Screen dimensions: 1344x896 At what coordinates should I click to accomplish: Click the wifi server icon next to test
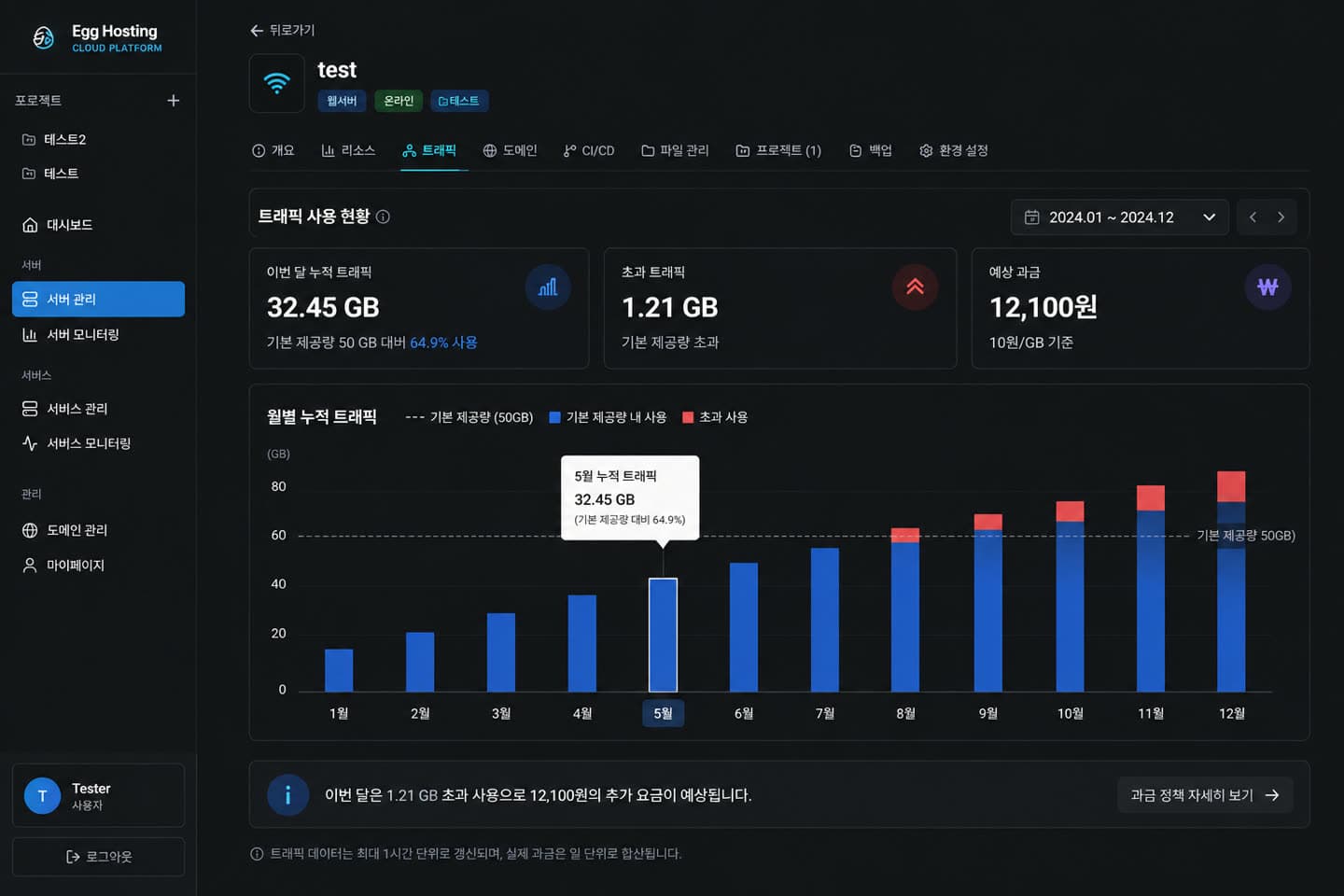coord(277,83)
